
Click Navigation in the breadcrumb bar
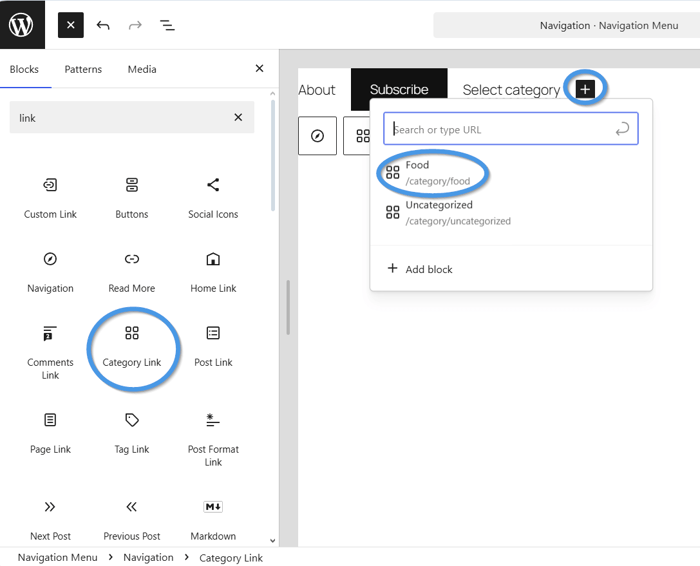coord(148,557)
